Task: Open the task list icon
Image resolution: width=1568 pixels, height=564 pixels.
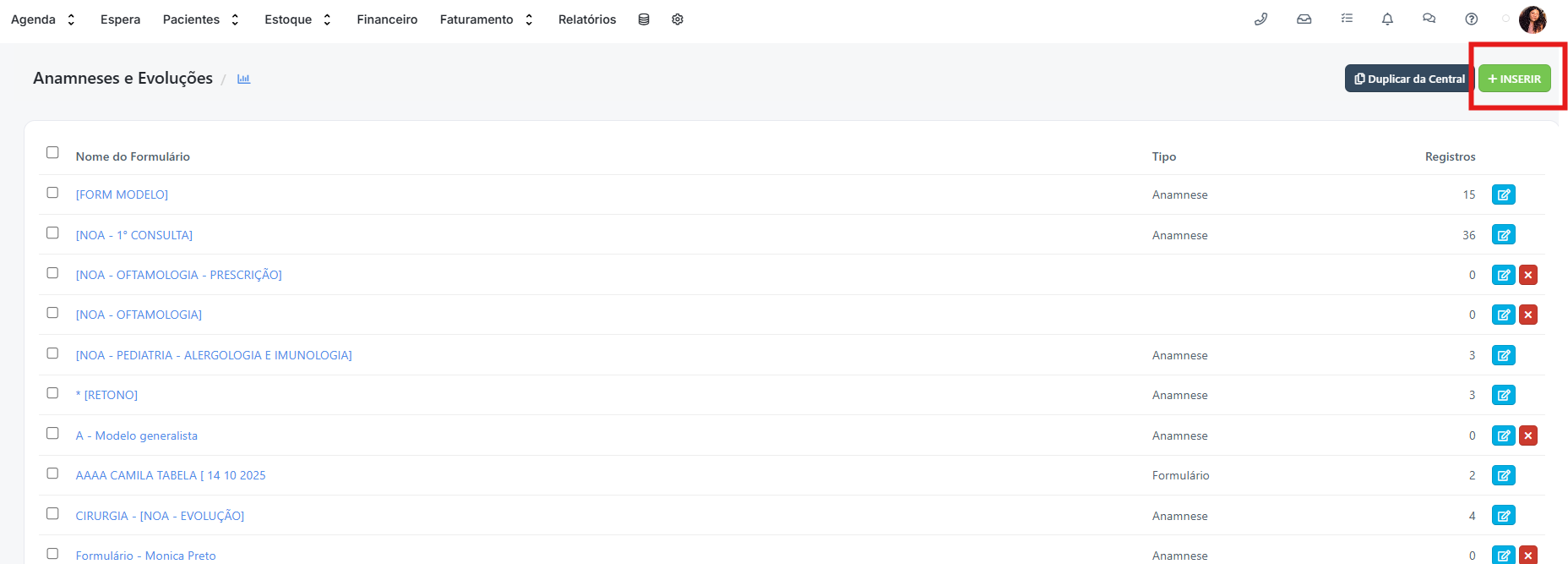Action: click(1347, 19)
